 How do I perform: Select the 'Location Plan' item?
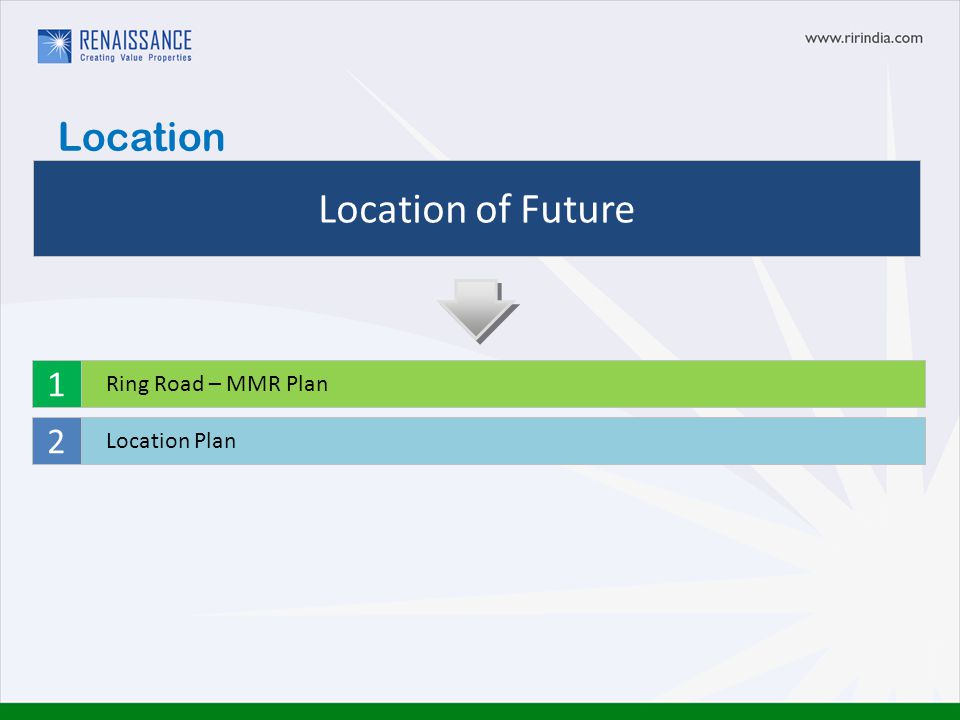point(503,441)
